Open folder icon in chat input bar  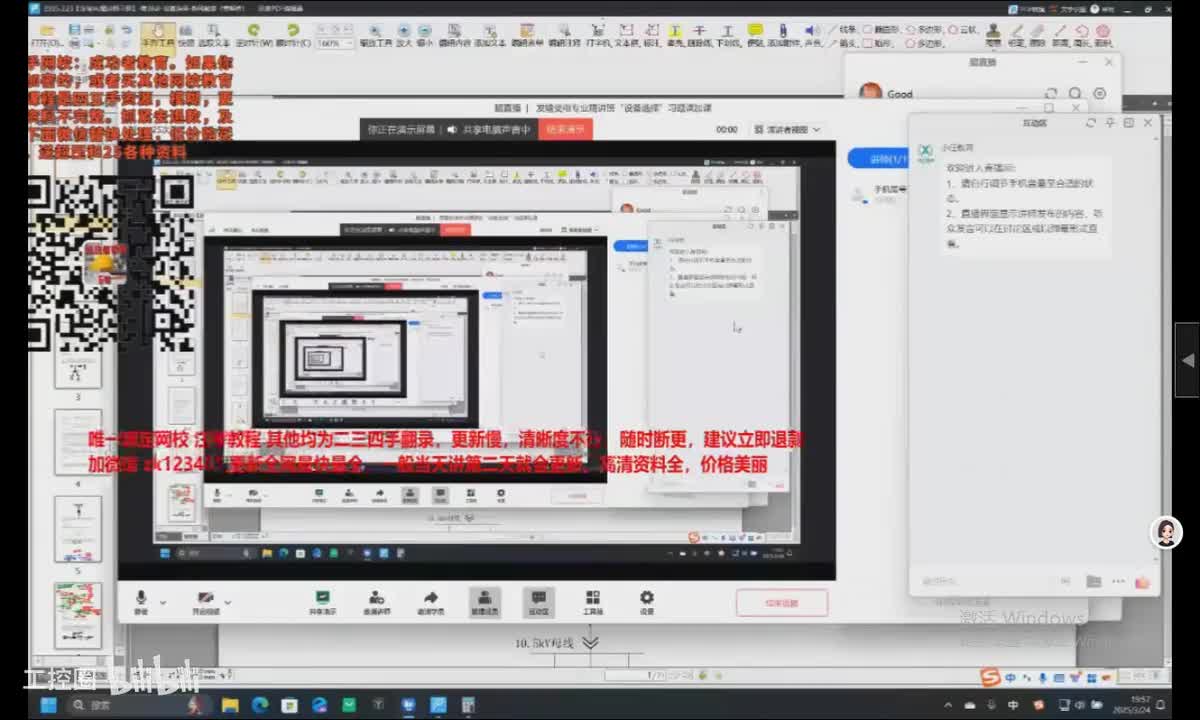tap(1093, 581)
